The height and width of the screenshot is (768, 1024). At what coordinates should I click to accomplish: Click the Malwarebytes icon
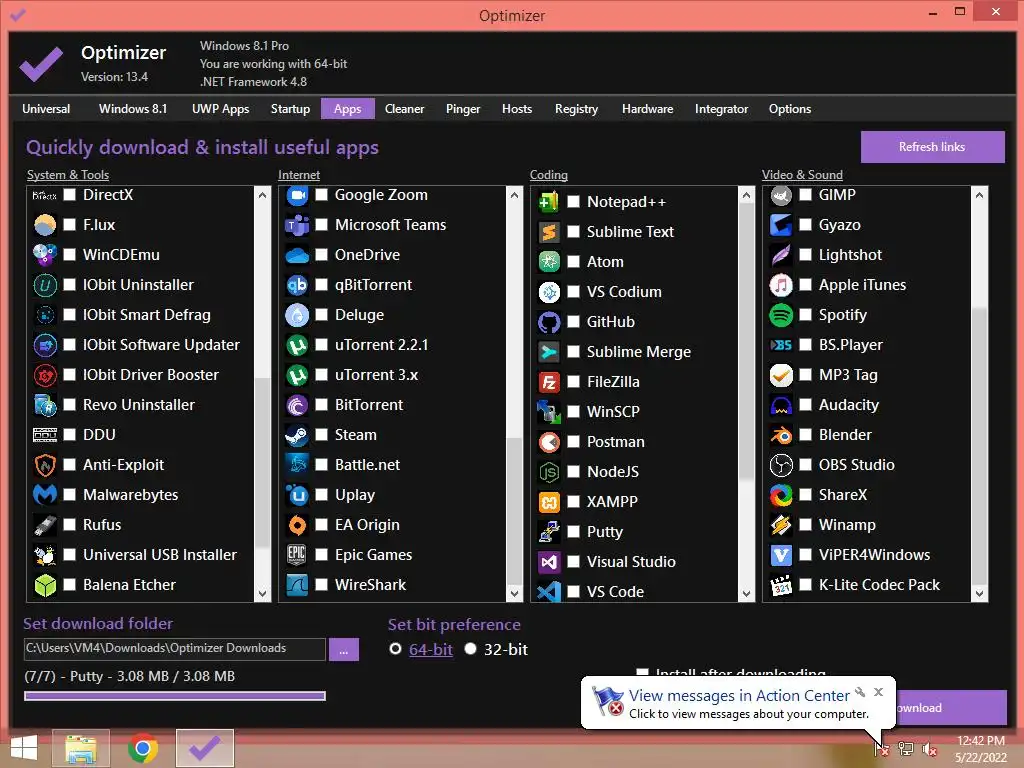point(45,494)
